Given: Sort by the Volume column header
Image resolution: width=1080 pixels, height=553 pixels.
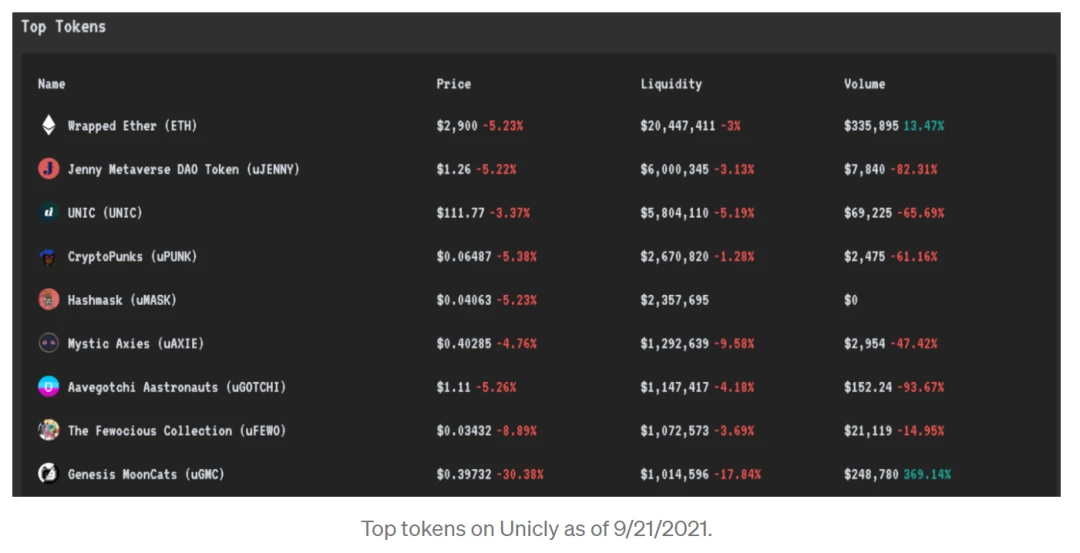Looking at the screenshot, I should pyautogui.click(x=864, y=84).
